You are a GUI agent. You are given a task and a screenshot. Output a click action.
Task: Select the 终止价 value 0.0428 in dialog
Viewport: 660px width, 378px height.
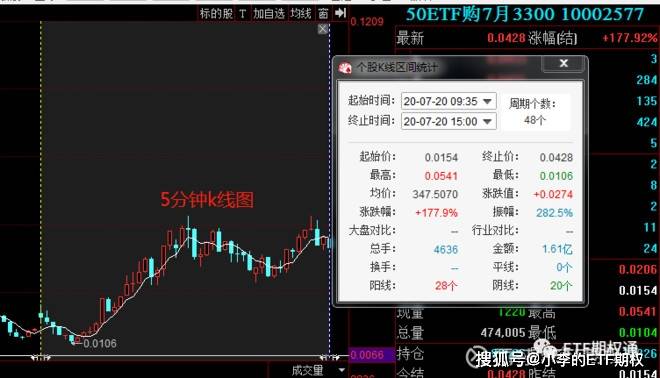(x=556, y=157)
